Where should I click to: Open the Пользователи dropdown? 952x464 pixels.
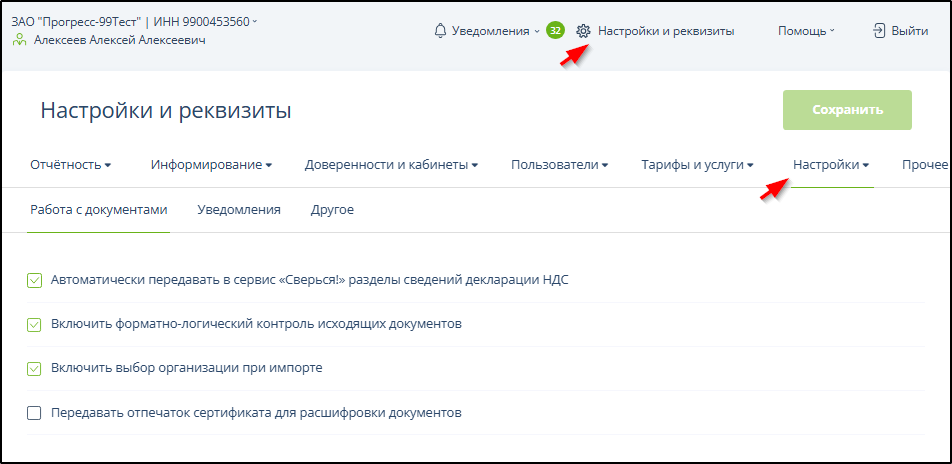(559, 165)
